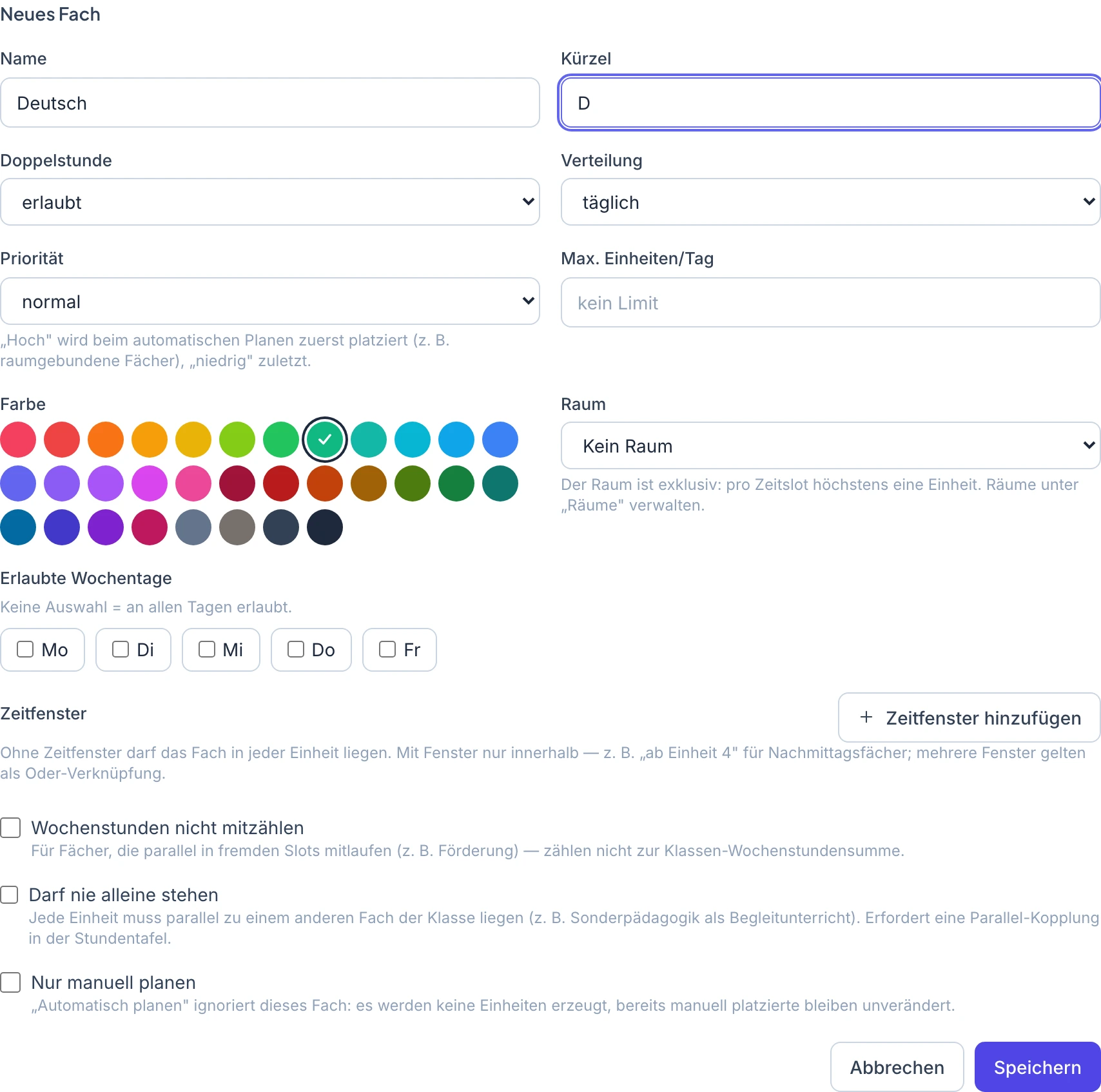The width and height of the screenshot is (1101, 1092).
Task: Open the Priorität dropdown
Action: pyautogui.click(x=269, y=302)
